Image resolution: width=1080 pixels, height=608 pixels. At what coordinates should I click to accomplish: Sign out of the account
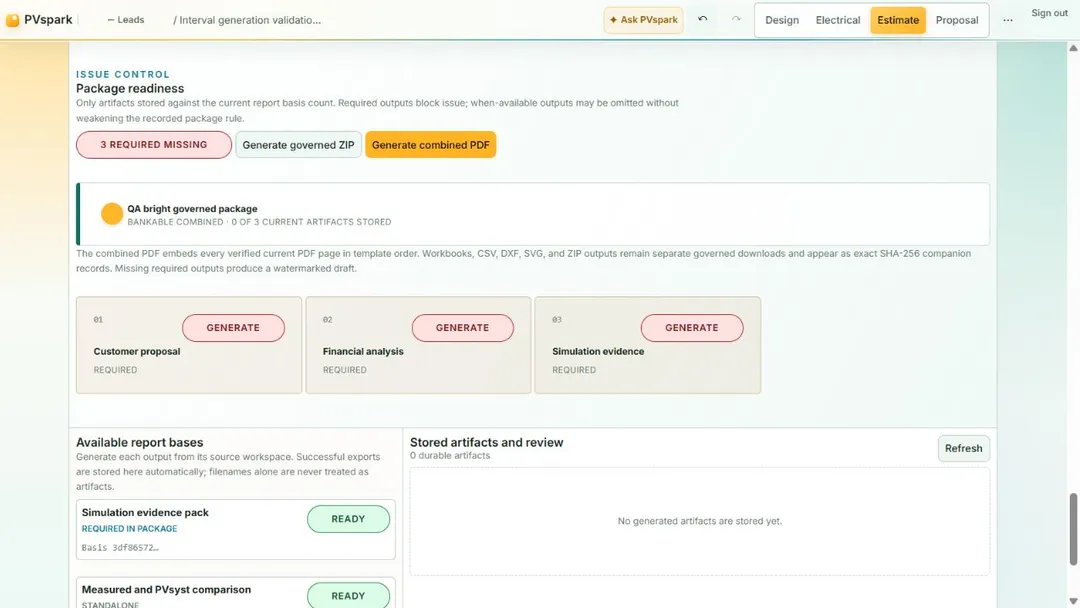[1049, 13]
